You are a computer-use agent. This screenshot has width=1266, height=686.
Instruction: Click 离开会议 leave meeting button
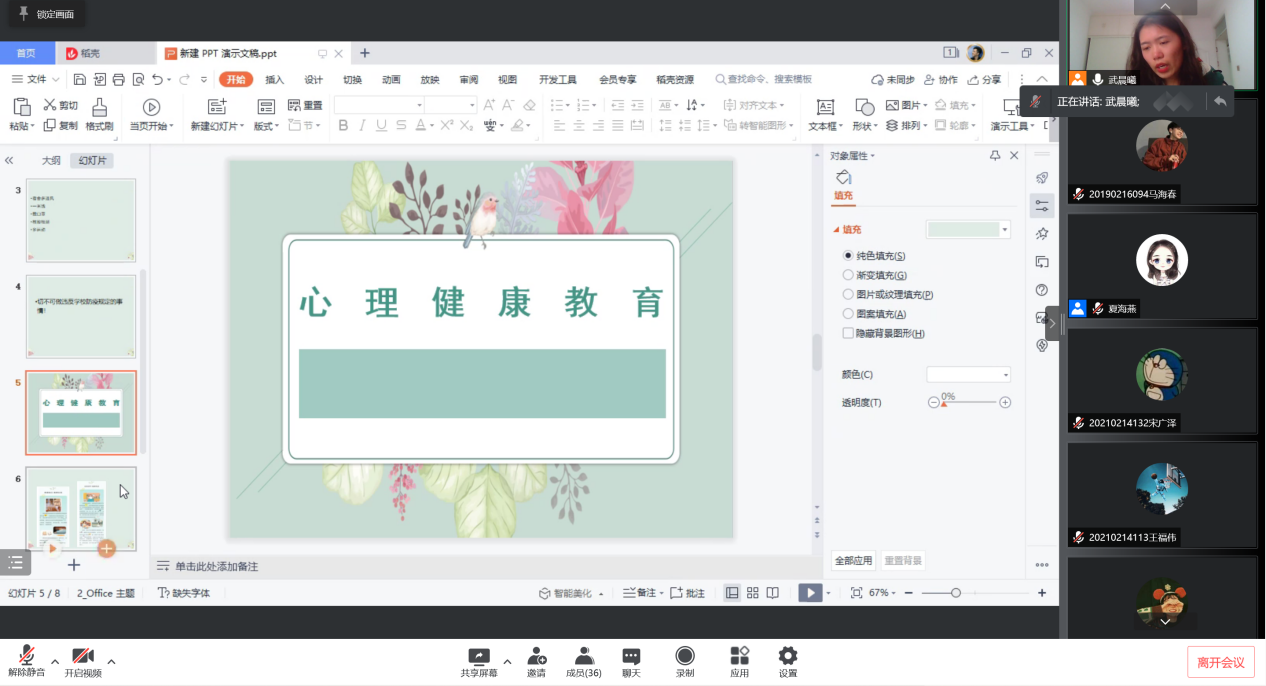[1221, 662]
